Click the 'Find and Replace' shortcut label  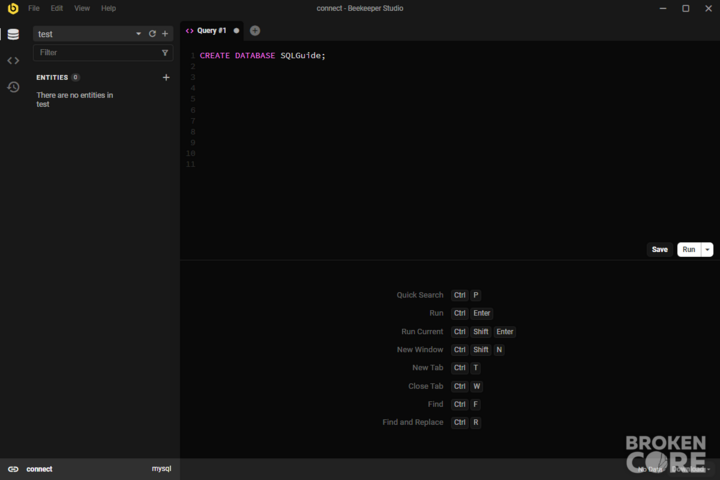[413, 422]
